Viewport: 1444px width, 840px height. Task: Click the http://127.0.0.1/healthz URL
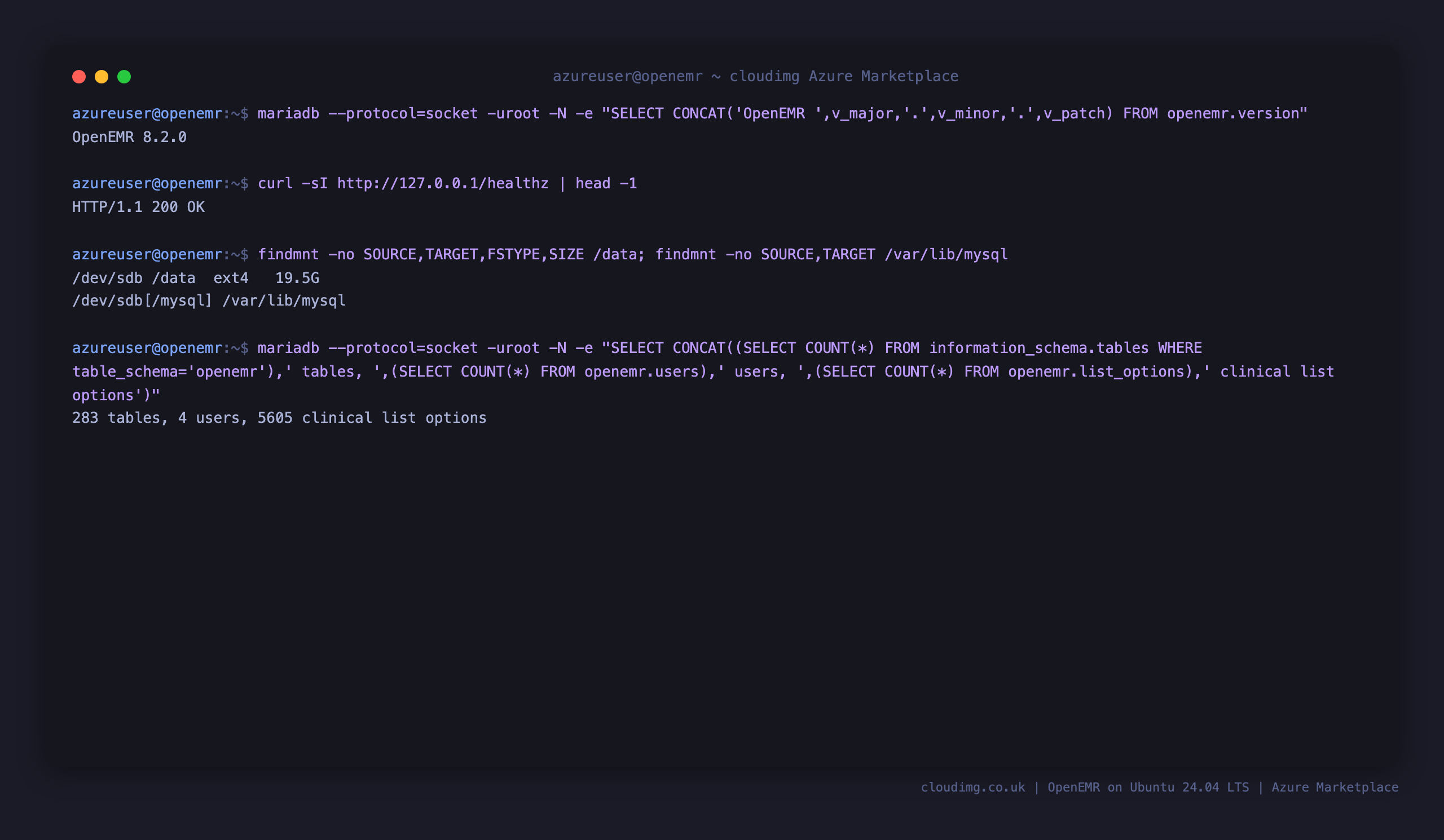pyautogui.click(x=442, y=183)
